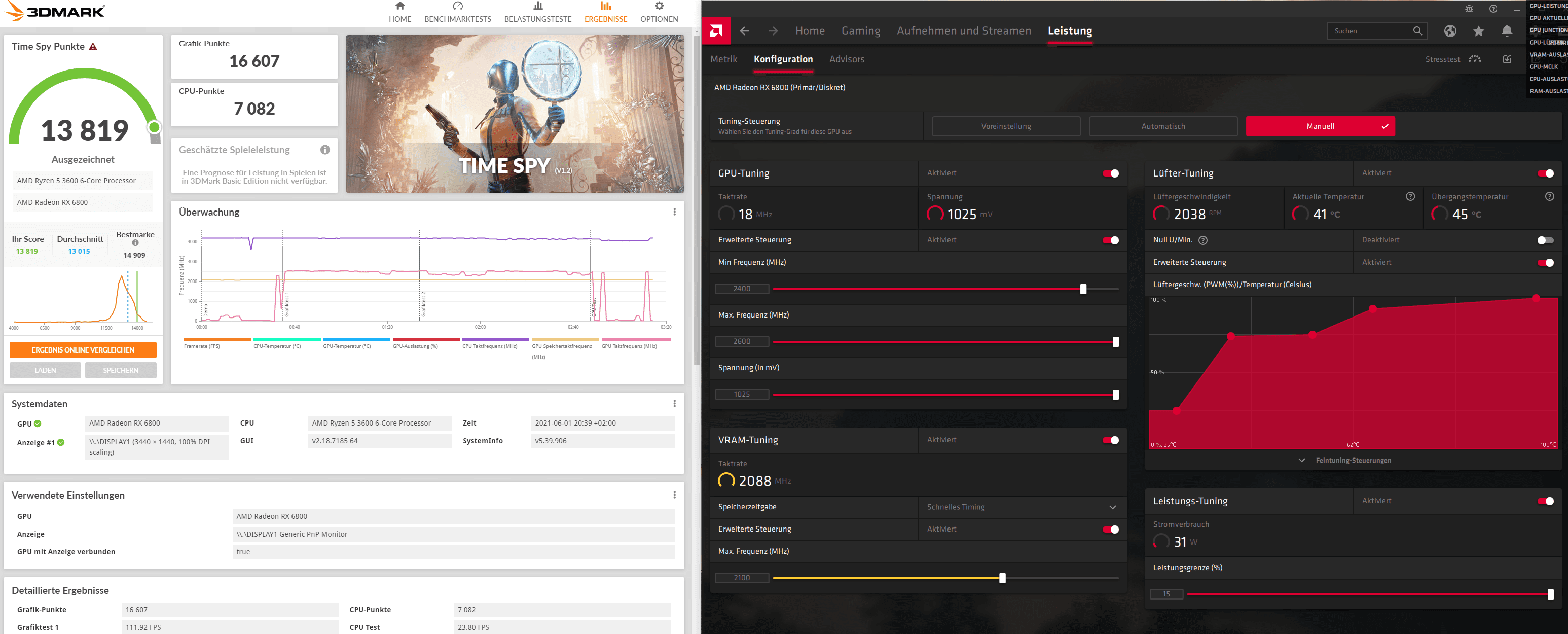Click the Time Spy artwork thumbnail
This screenshot has height=634, width=1568.
(x=515, y=114)
